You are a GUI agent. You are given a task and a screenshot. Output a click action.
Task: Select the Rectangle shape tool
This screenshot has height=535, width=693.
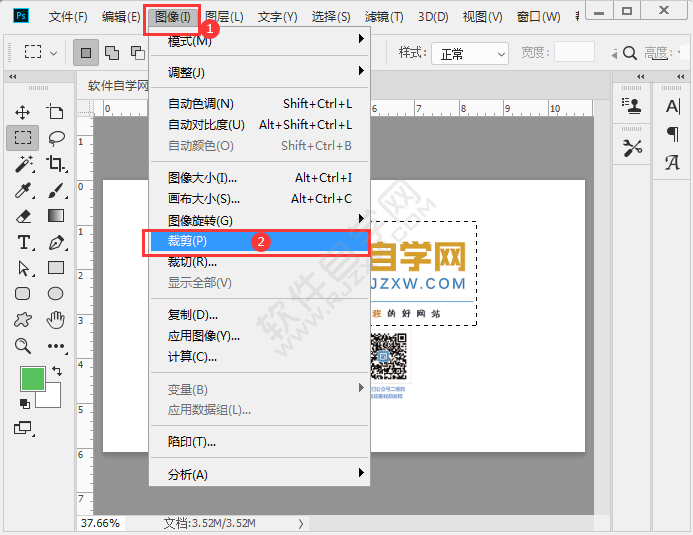(x=56, y=268)
